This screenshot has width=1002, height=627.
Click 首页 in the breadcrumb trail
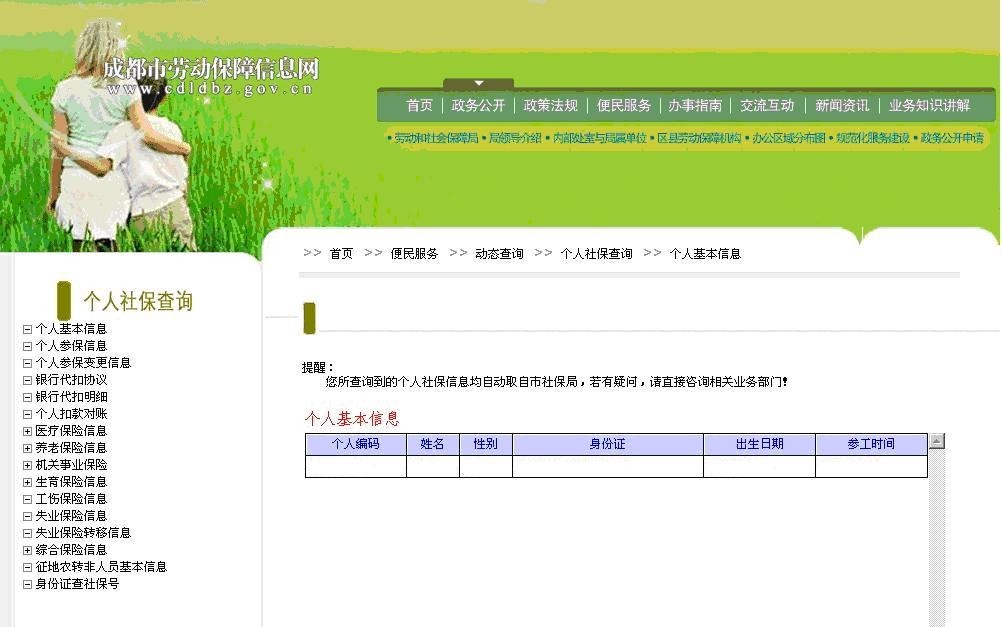click(x=340, y=253)
